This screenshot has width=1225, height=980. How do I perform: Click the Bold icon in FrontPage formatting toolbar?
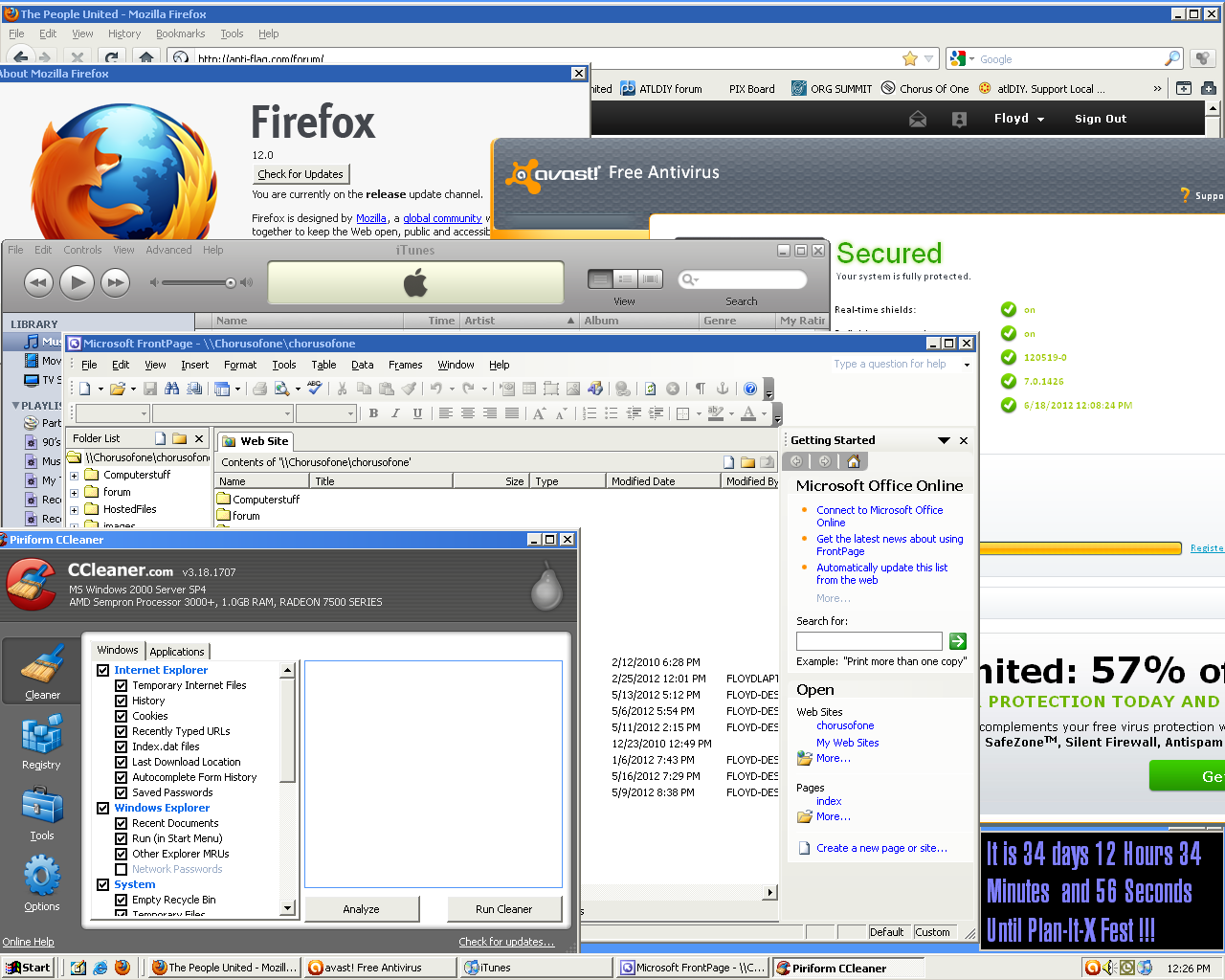coord(373,413)
